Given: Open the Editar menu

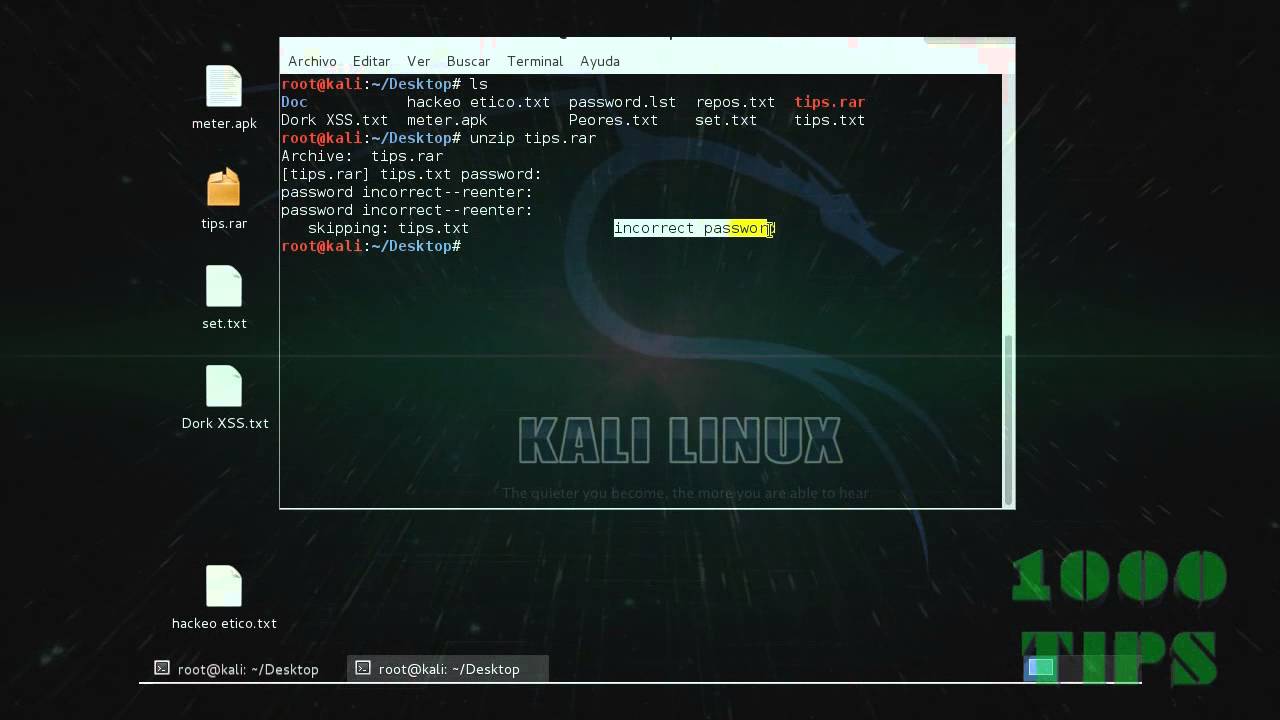Looking at the screenshot, I should click(x=371, y=61).
